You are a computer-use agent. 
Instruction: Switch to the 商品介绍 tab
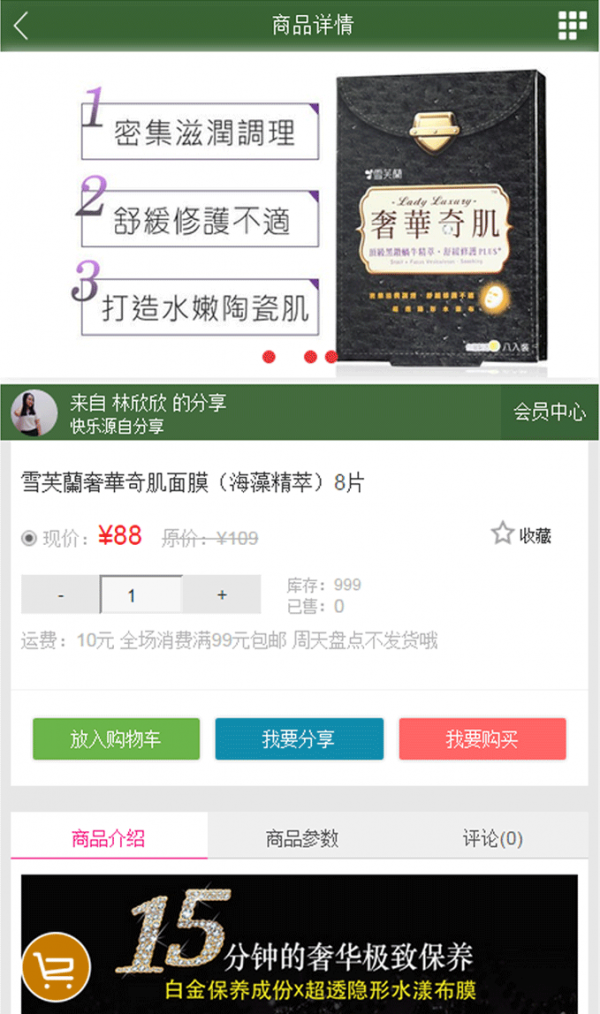[x=109, y=838]
